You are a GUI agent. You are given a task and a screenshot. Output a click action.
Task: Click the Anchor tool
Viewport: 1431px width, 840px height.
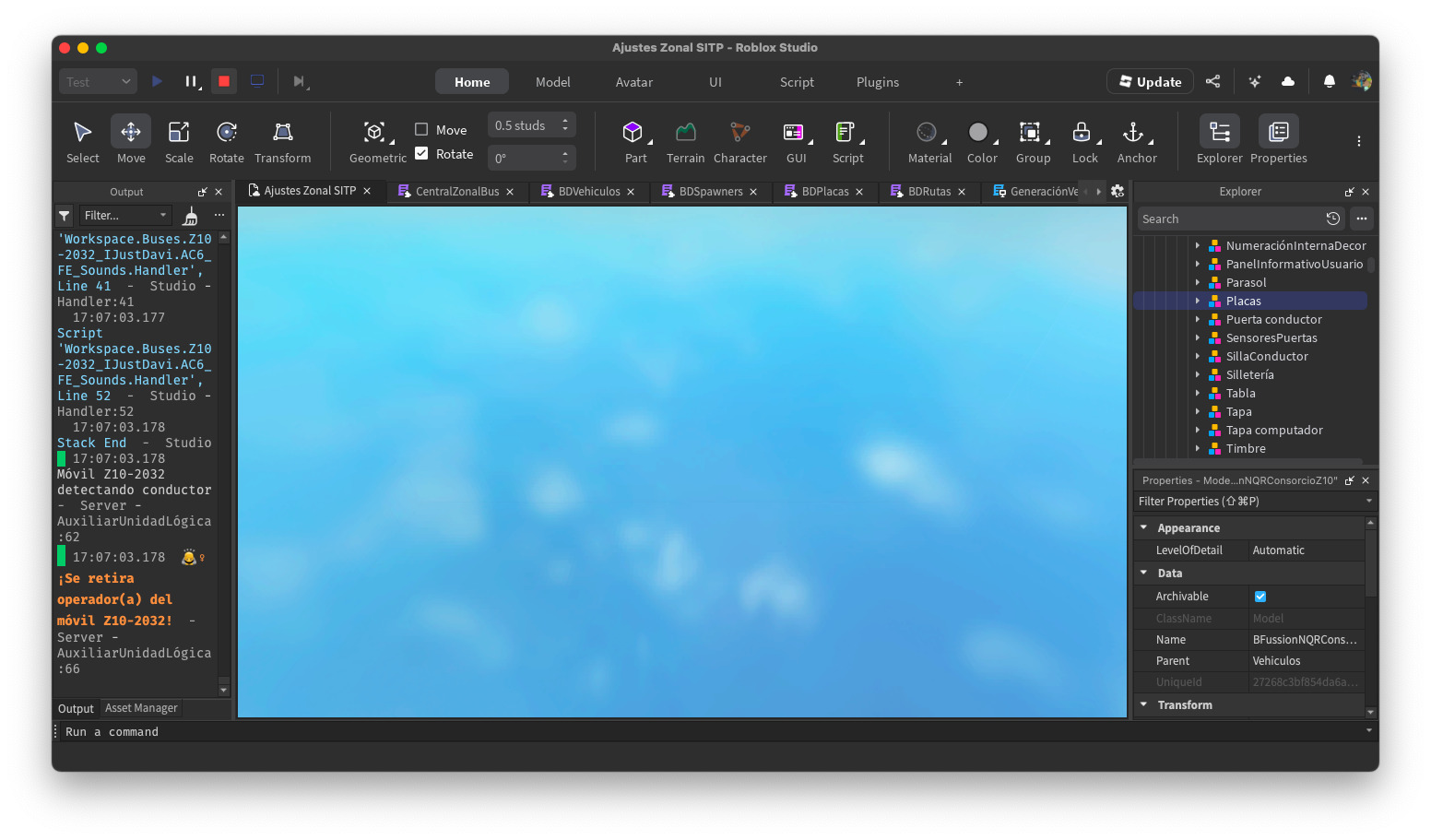1136,140
